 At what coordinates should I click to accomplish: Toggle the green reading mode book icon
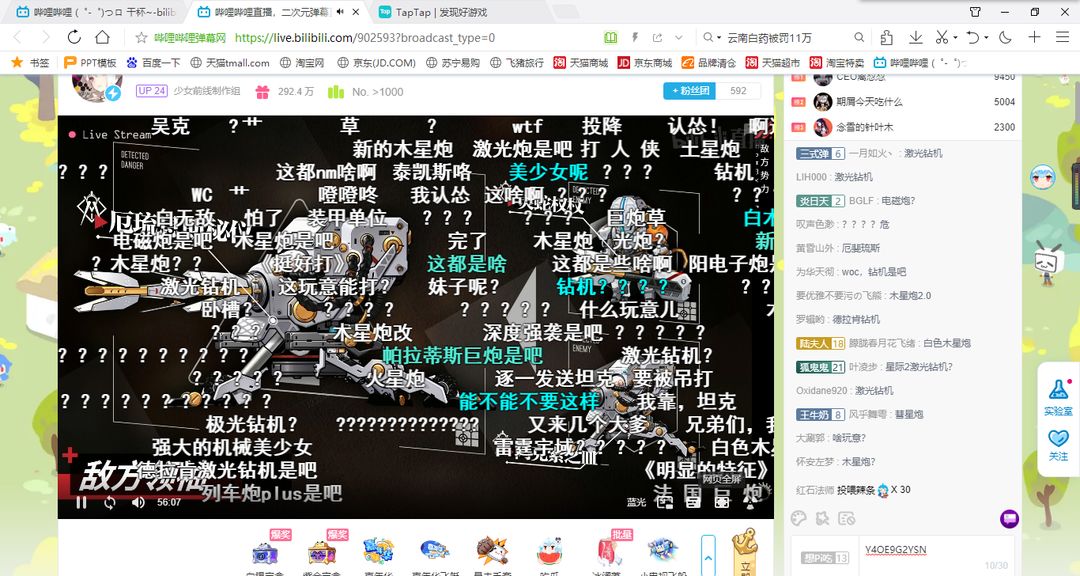coord(610,37)
